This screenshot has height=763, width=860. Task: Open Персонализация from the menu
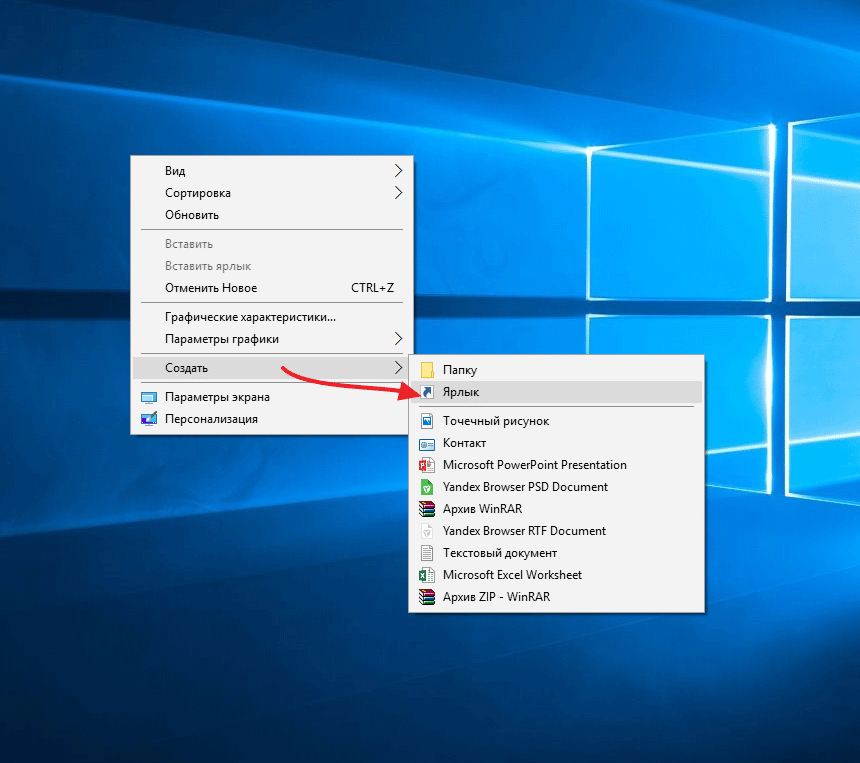pos(271,419)
